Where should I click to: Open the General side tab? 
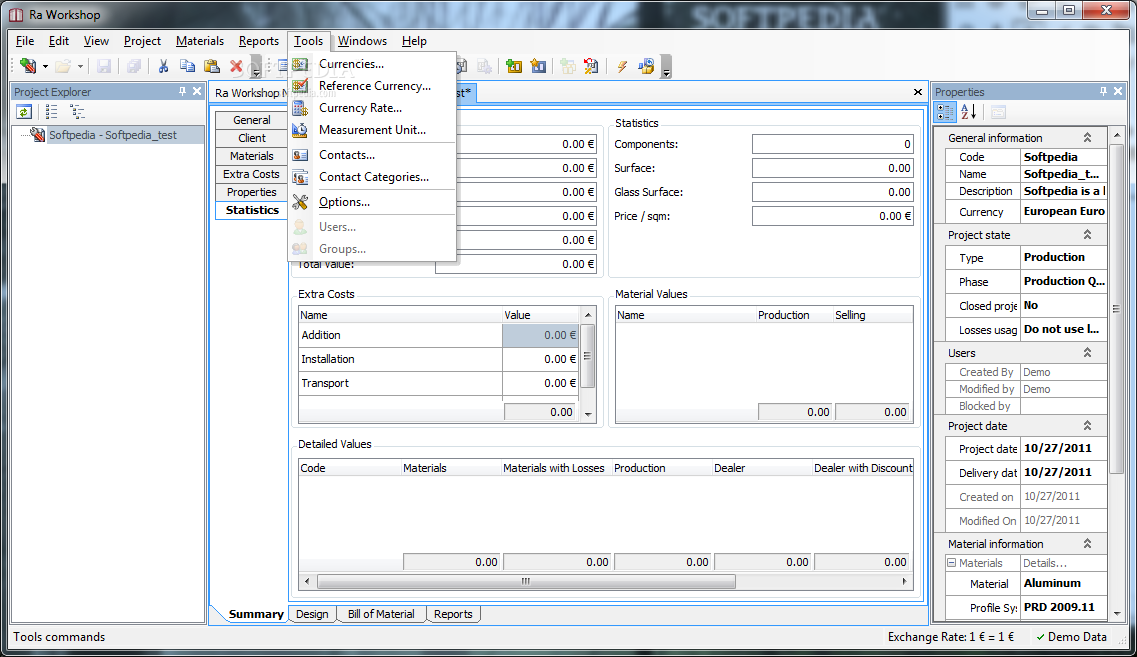tap(252, 120)
